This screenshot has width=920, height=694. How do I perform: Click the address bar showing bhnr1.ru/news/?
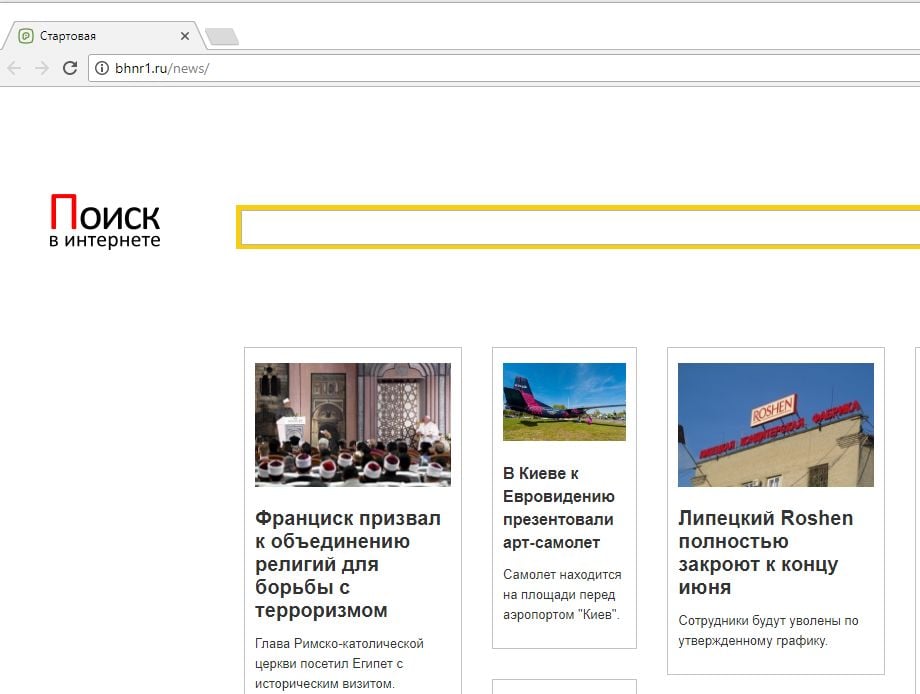(505, 68)
